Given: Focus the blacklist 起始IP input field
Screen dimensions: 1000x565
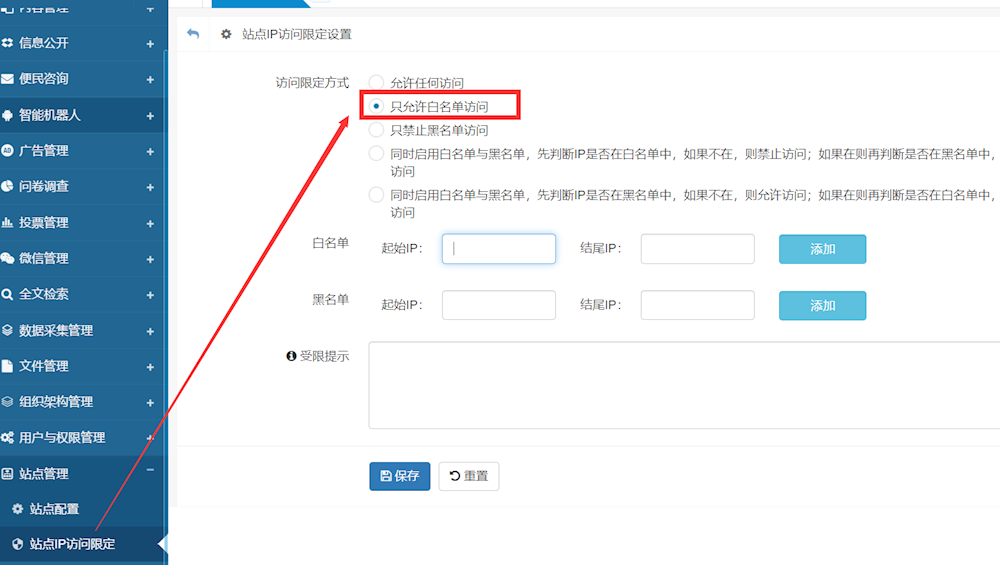Looking at the screenshot, I should pyautogui.click(x=499, y=305).
